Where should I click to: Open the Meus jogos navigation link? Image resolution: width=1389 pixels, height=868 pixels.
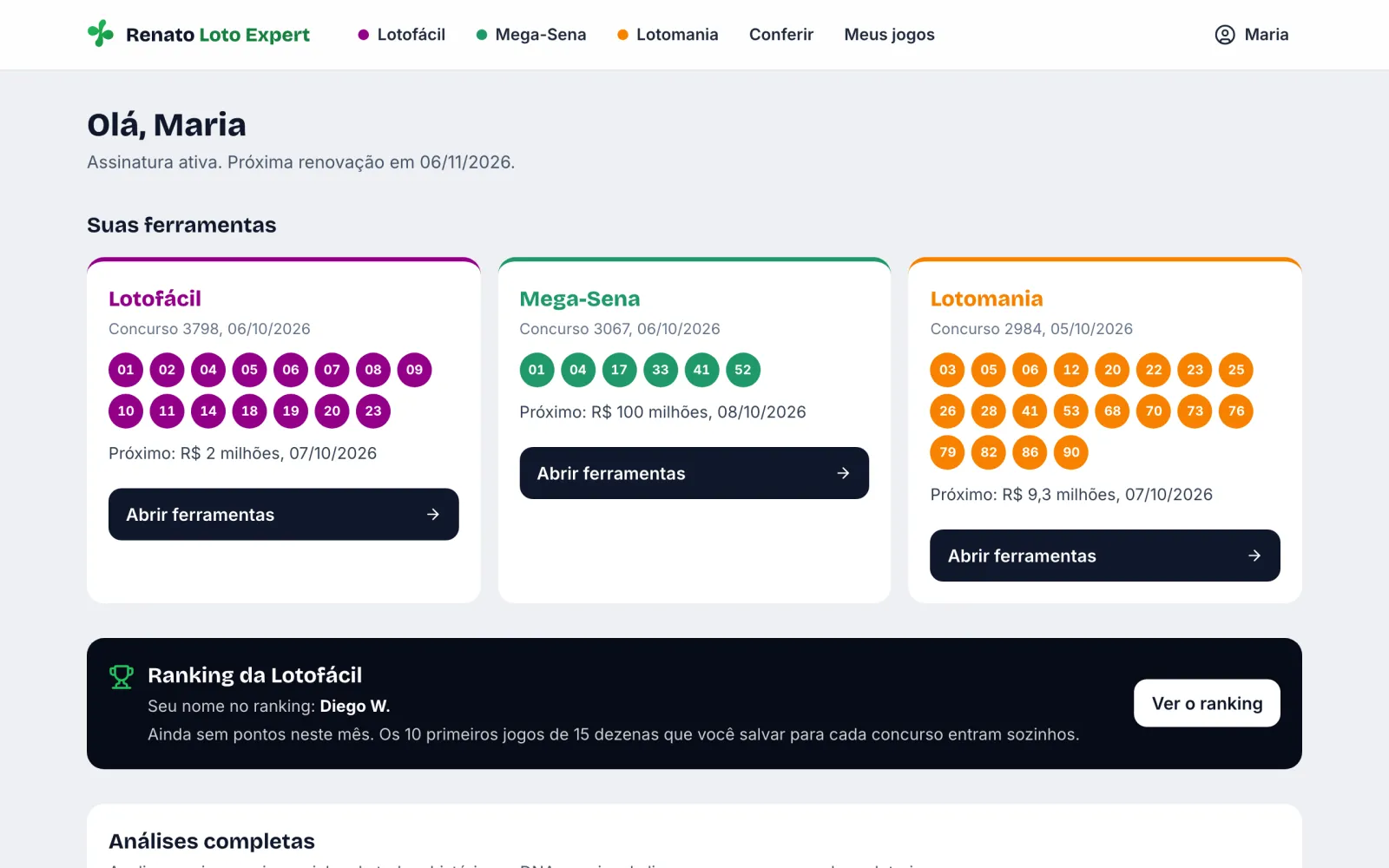(x=889, y=35)
